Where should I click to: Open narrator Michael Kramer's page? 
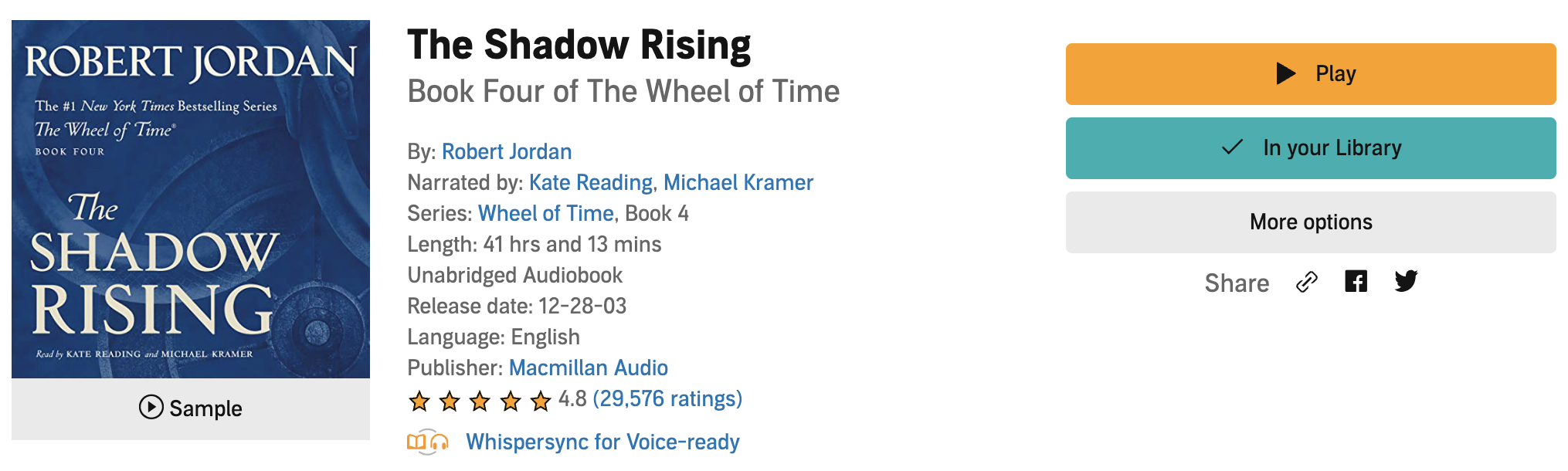coord(738,182)
